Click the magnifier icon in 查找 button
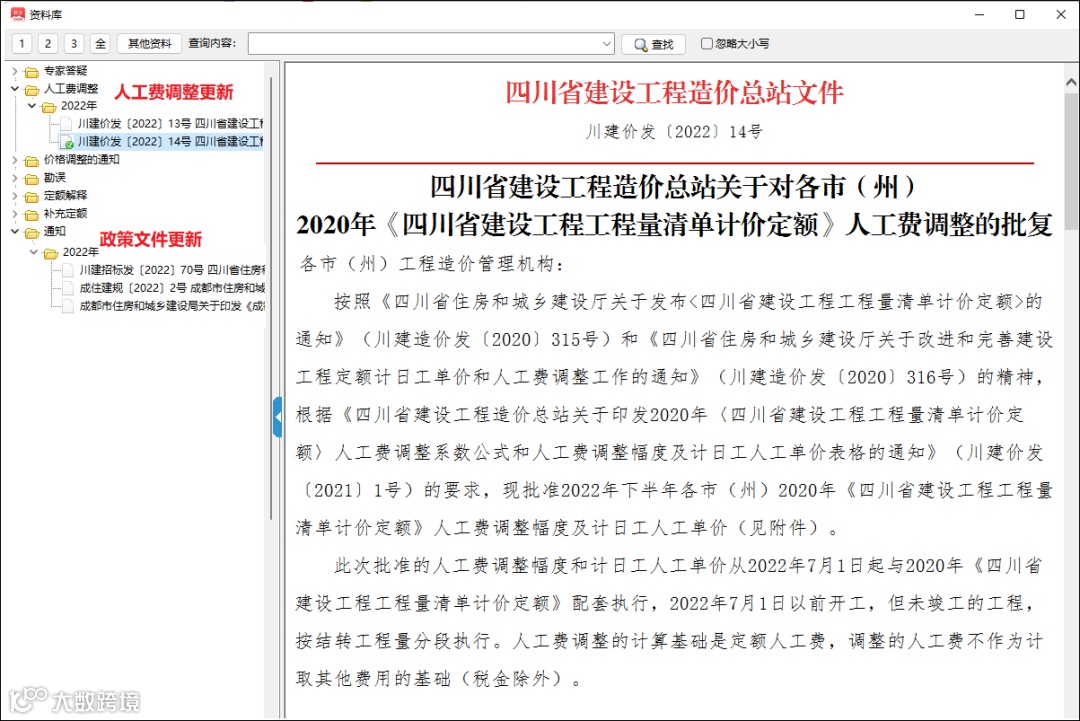The height and width of the screenshot is (721, 1080). click(x=641, y=45)
